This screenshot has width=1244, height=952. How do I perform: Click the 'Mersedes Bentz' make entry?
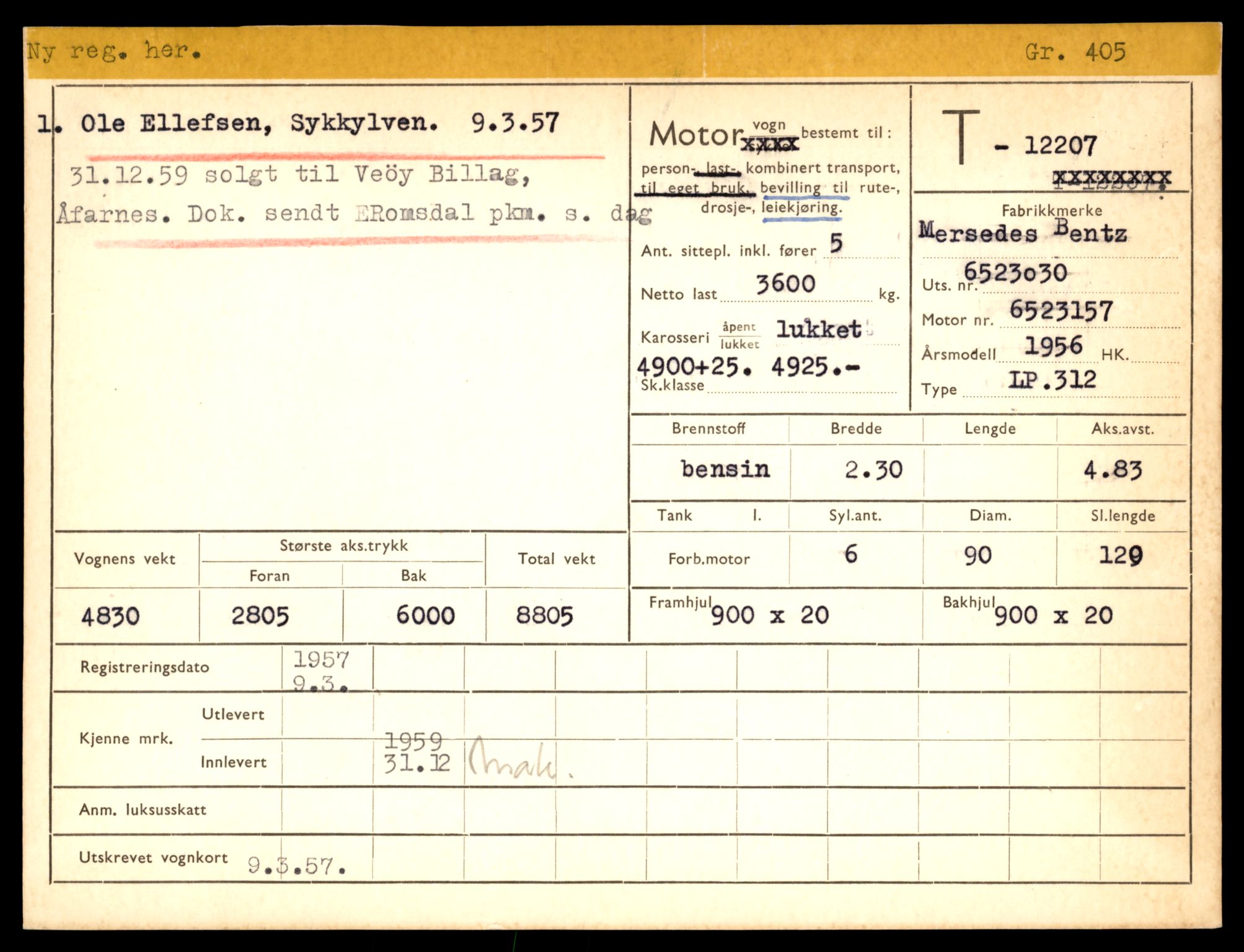tap(1022, 232)
